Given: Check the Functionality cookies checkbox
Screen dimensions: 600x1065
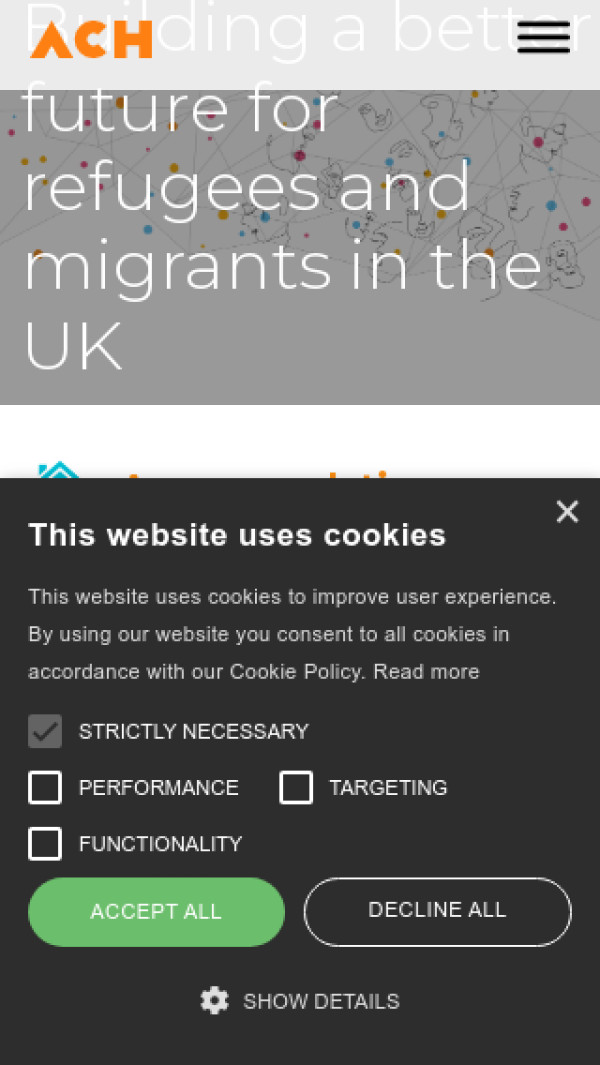Looking at the screenshot, I should click(45, 844).
